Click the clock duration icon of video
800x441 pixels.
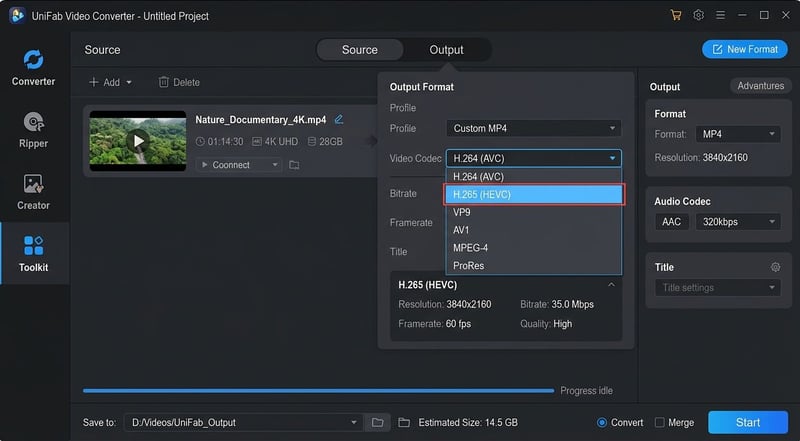(200, 141)
